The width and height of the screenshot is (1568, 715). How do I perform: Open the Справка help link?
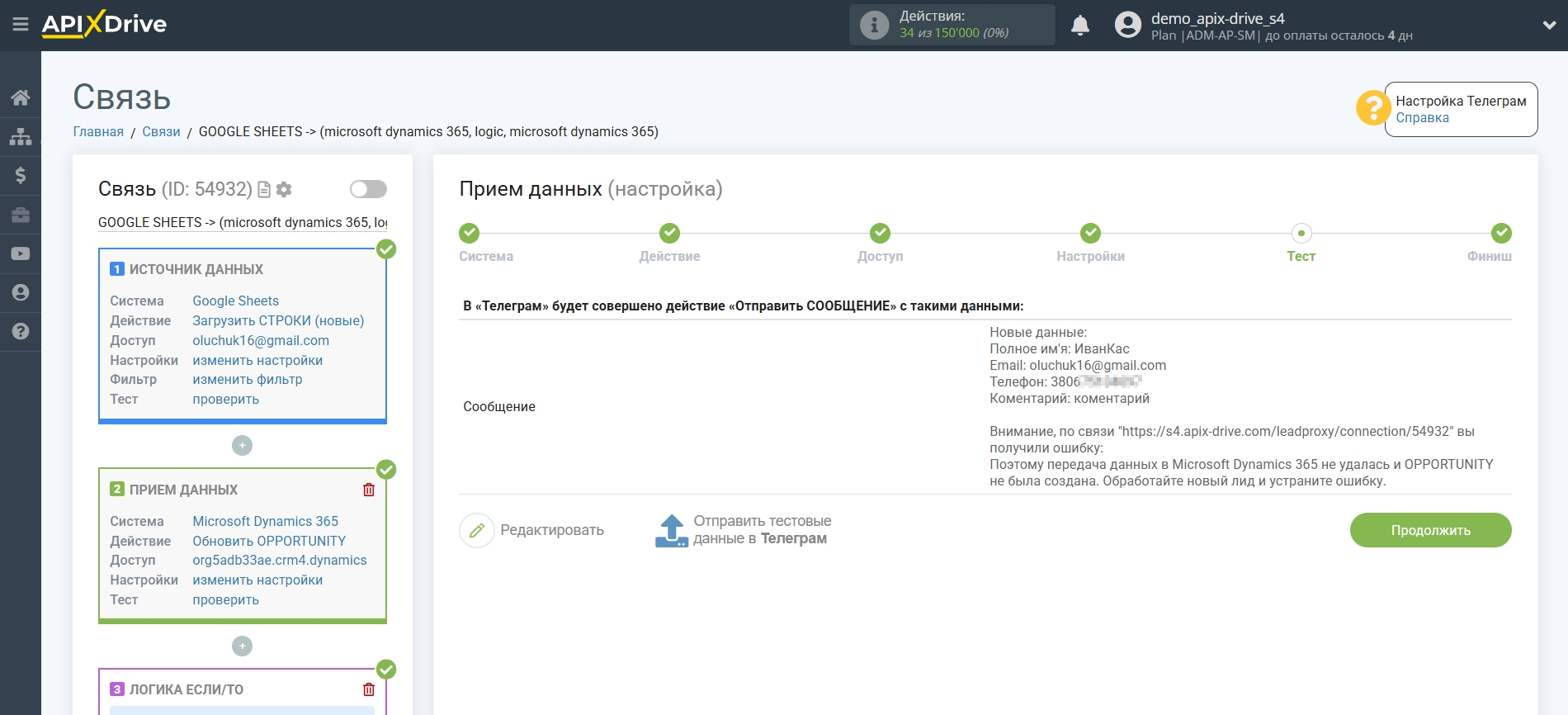click(1423, 117)
